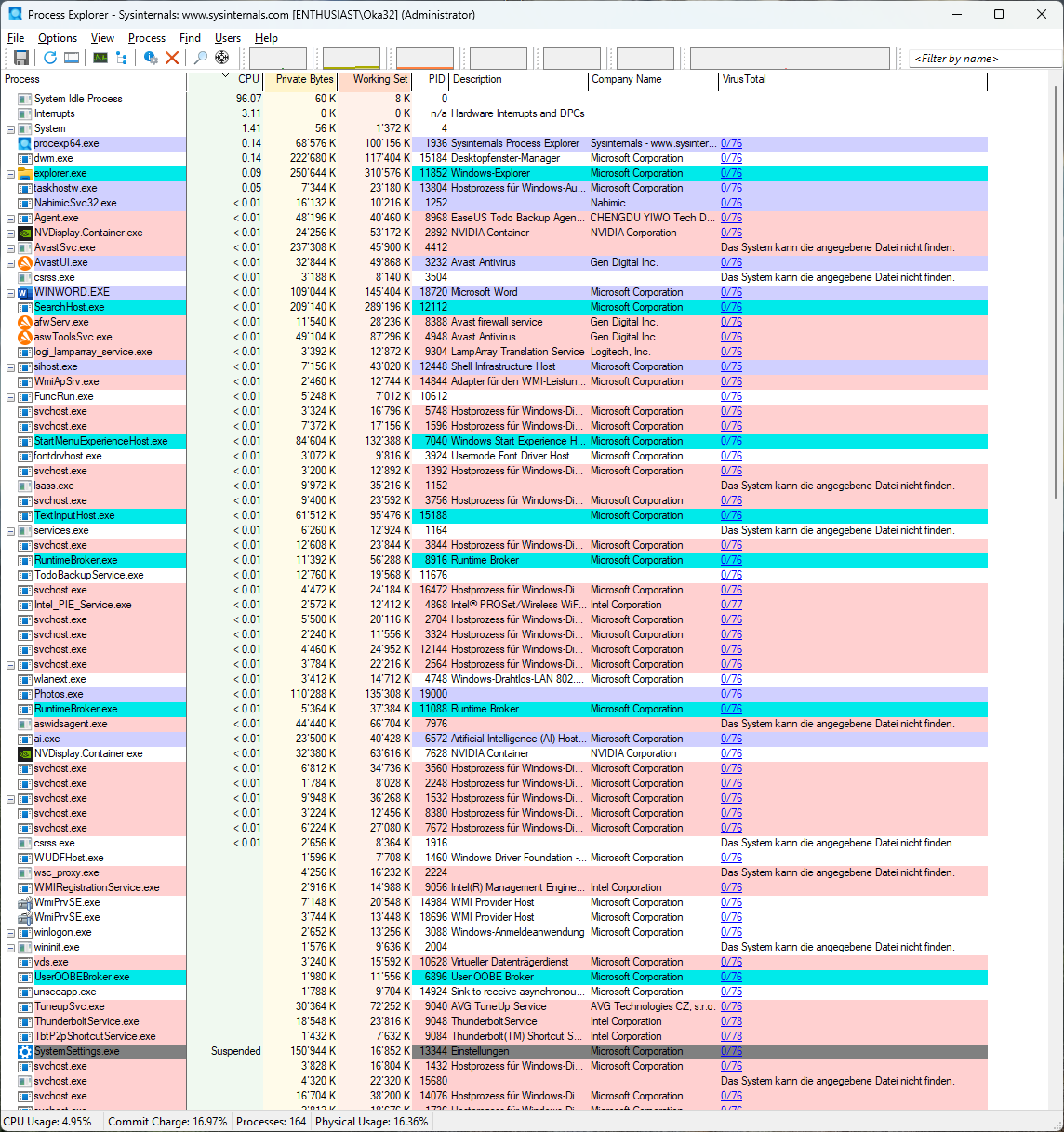Screen dimensions: 1064x1132
Task: Open VirusTotal 0/75 link for sihost.exe
Action: click(731, 366)
